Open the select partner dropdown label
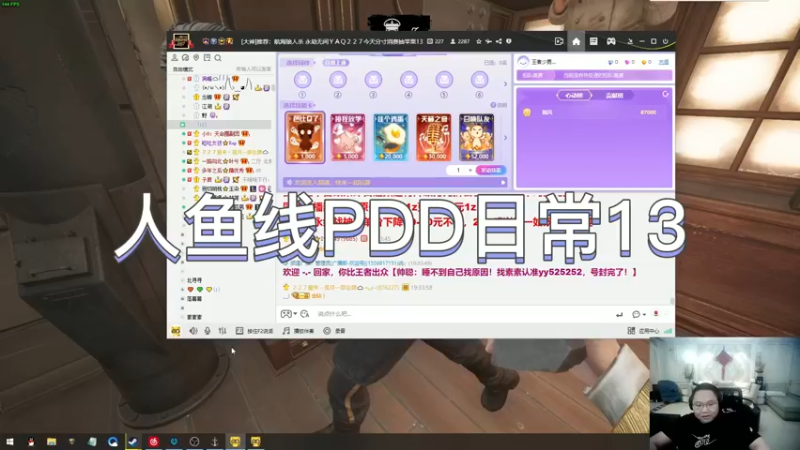This screenshot has width=800, height=450. (x=299, y=63)
